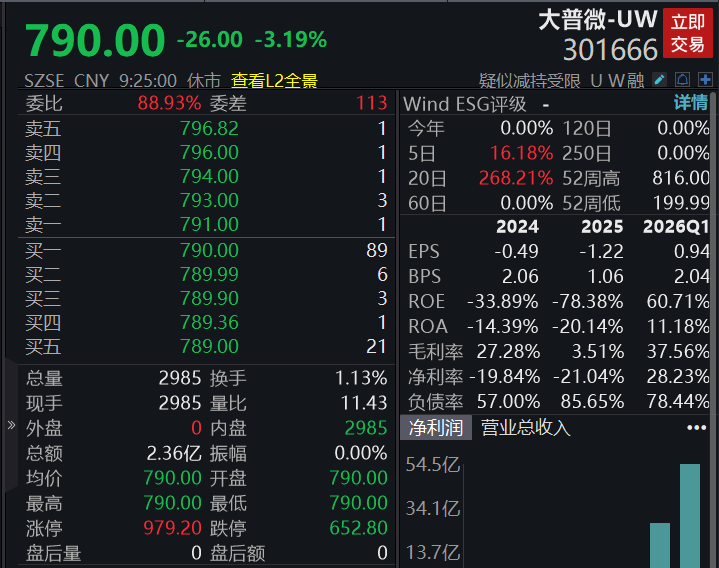The height and width of the screenshot is (568, 719).
Task: Click 内盘 value 2985
Action: coord(366,428)
